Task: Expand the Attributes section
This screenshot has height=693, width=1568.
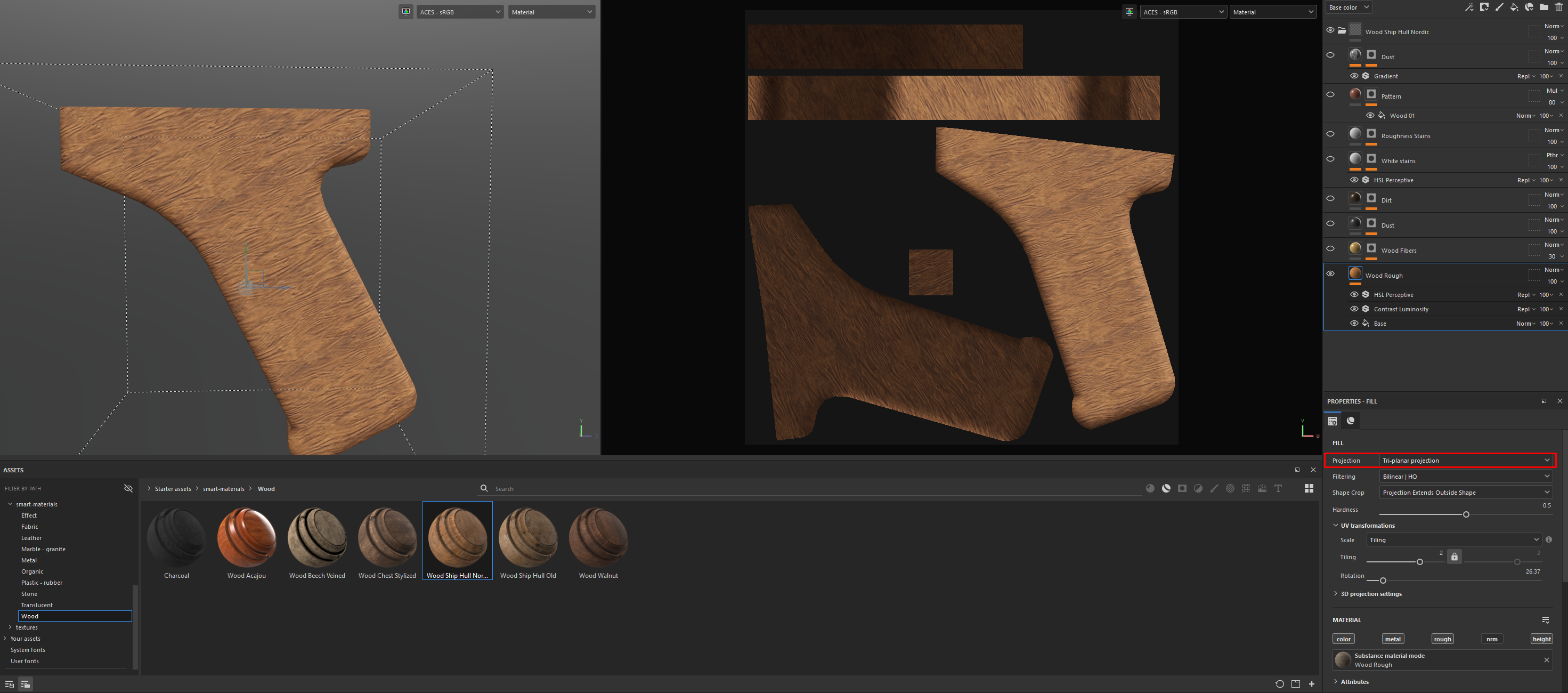Action: point(1351,681)
